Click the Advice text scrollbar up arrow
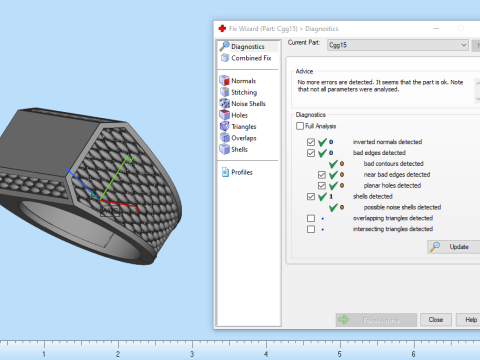The width and height of the screenshot is (480, 360). (x=477, y=83)
